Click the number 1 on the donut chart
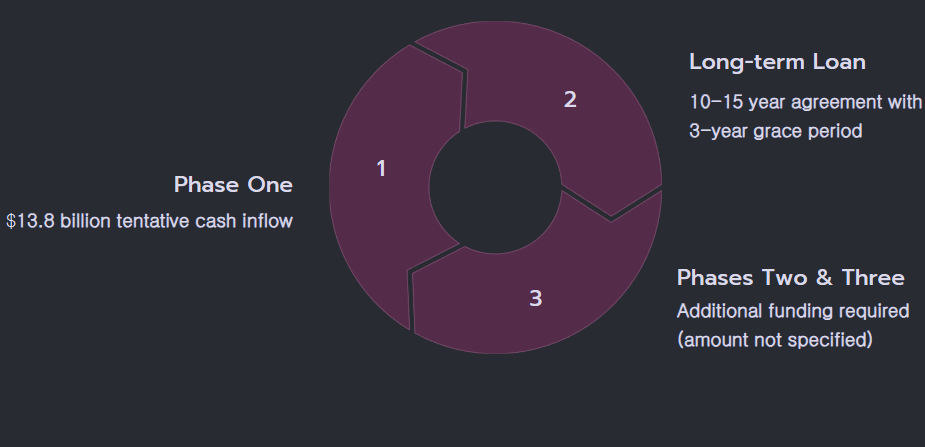 [x=381, y=169]
